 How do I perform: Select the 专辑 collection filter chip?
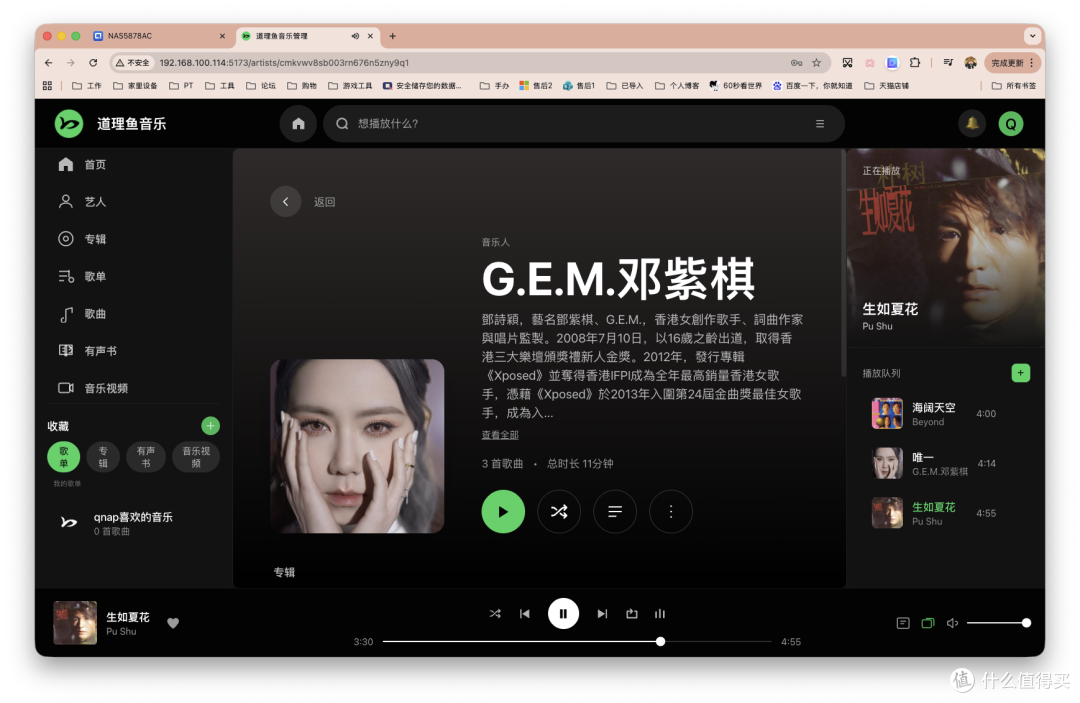pyautogui.click(x=103, y=457)
